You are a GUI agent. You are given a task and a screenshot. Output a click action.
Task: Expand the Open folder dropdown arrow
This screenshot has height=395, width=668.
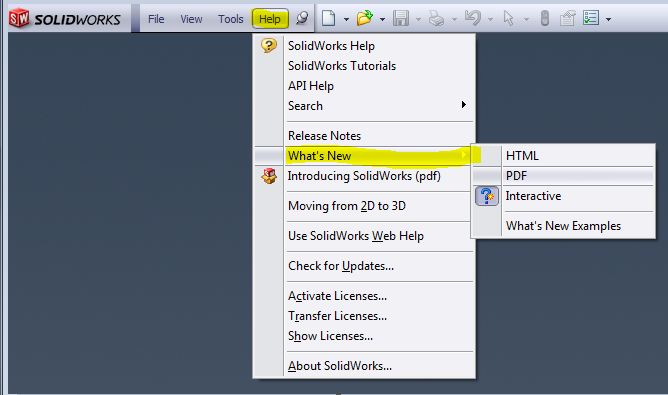(382, 19)
